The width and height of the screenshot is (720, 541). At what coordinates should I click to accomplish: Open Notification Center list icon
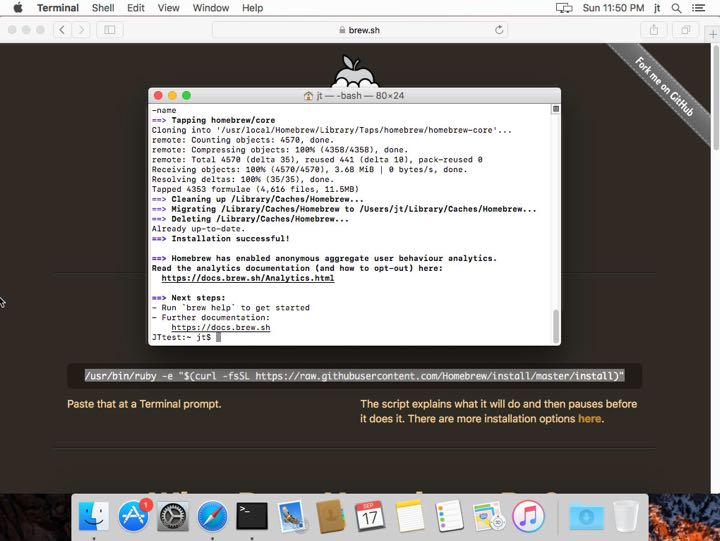pos(698,8)
